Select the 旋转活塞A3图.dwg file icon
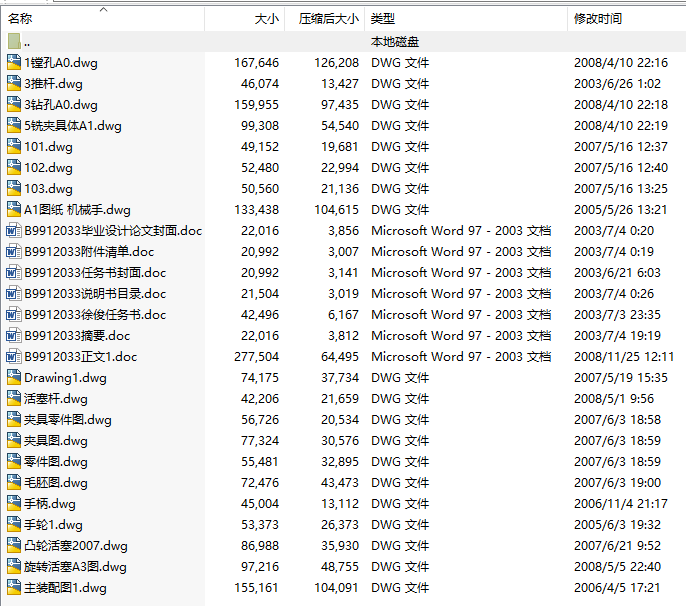The image size is (686, 606). click(14, 567)
